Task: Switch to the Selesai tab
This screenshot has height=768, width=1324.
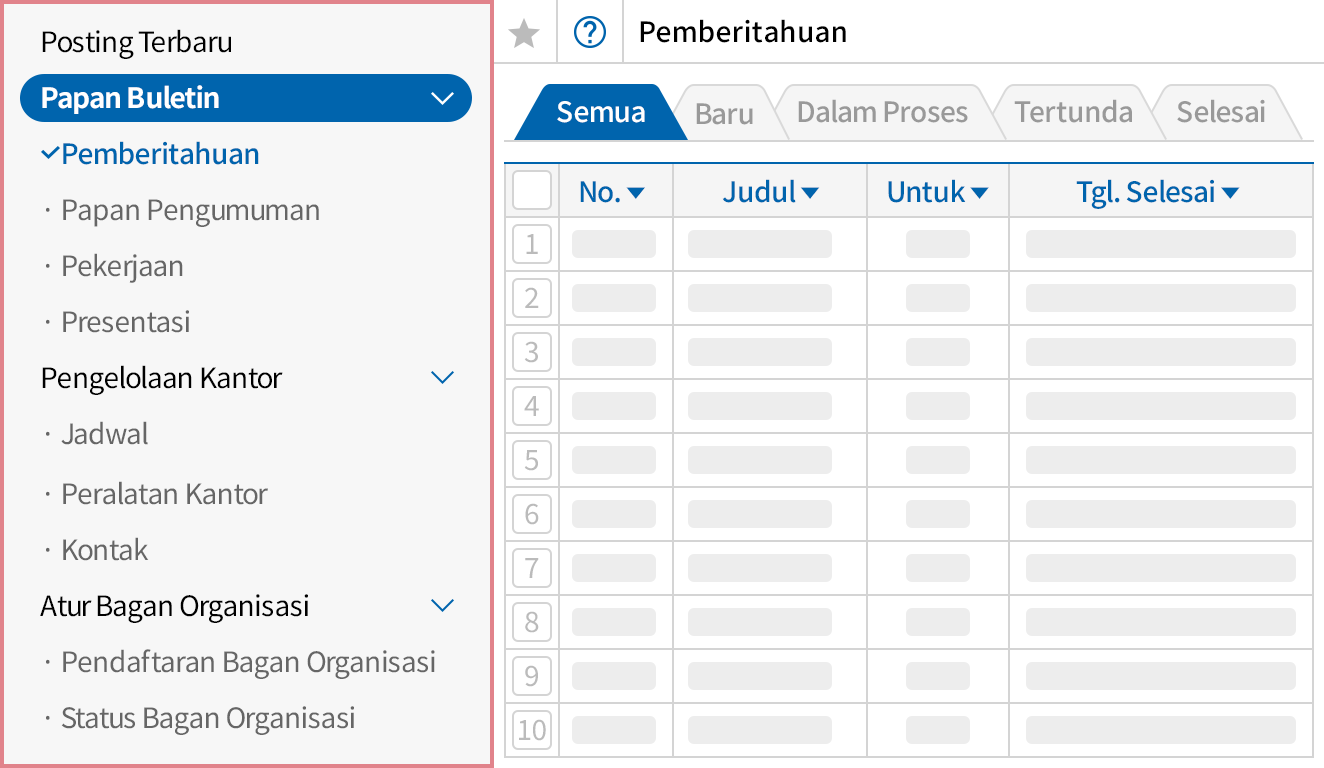Action: 1221,112
